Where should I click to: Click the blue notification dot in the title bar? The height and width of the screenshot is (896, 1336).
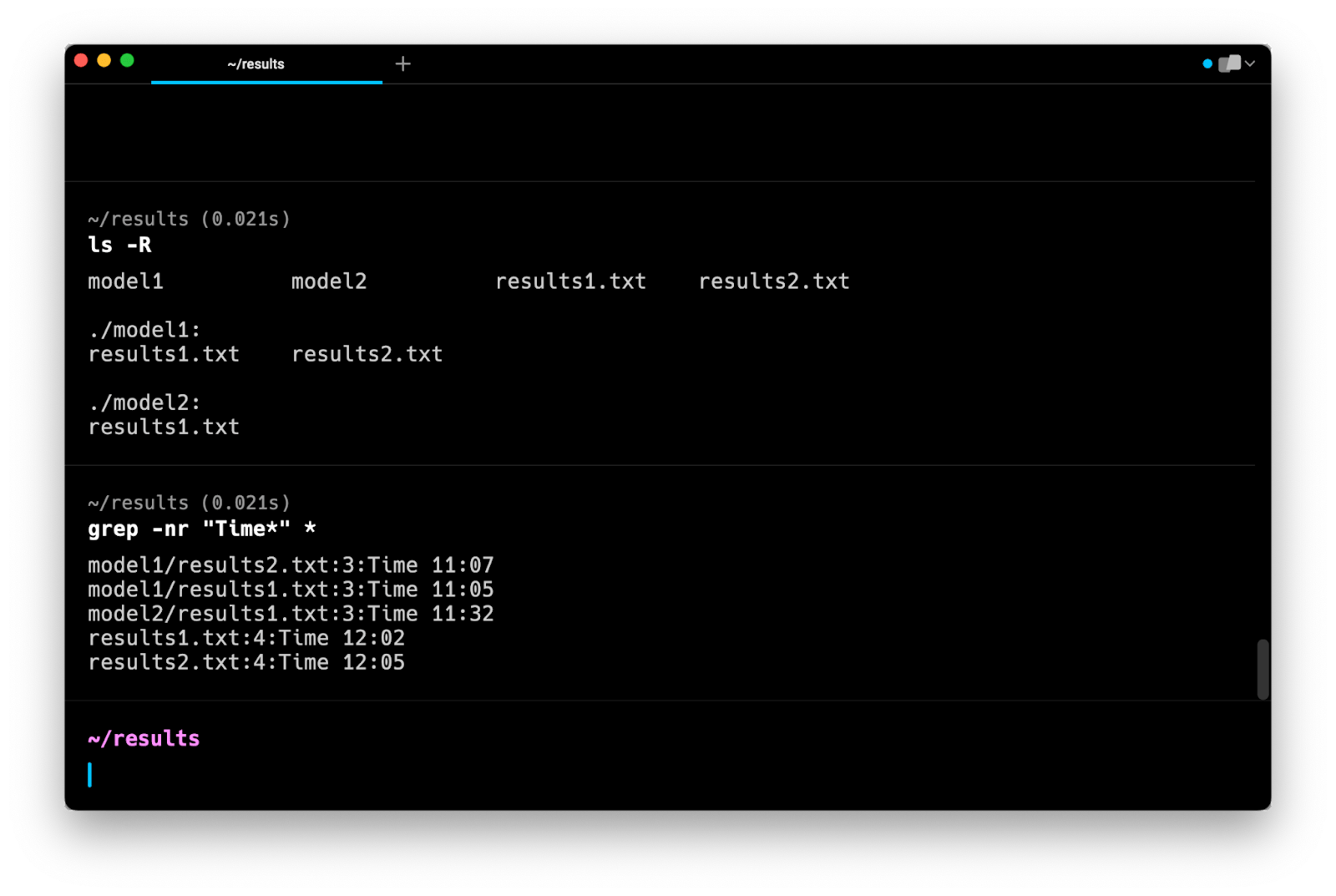[x=1207, y=64]
